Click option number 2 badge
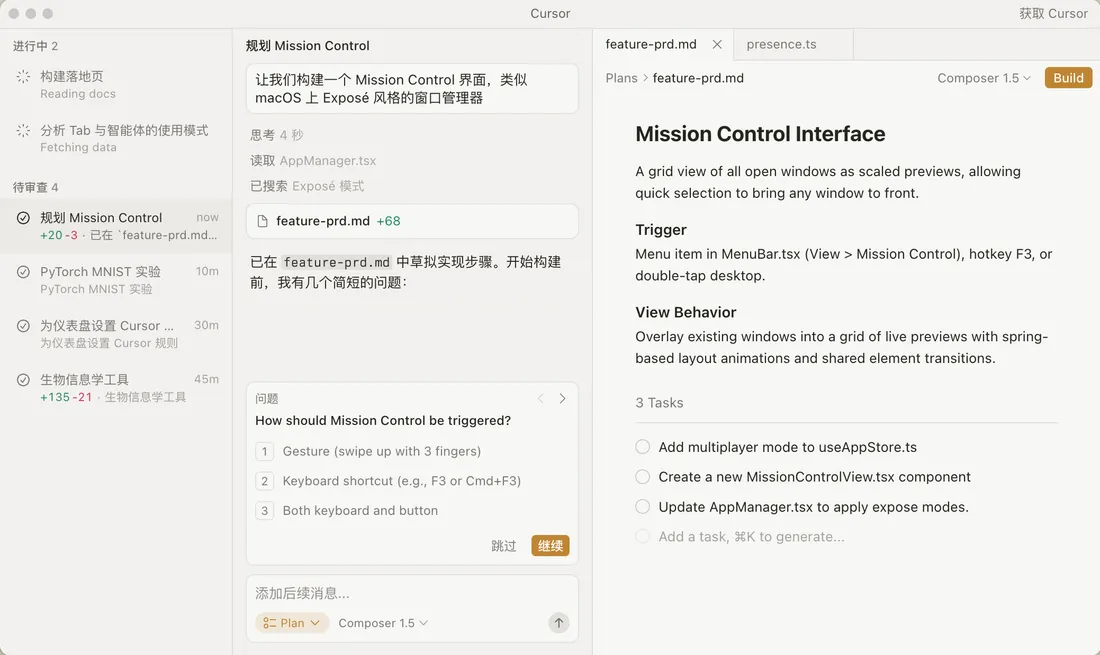The width and height of the screenshot is (1100, 655). pos(264,481)
